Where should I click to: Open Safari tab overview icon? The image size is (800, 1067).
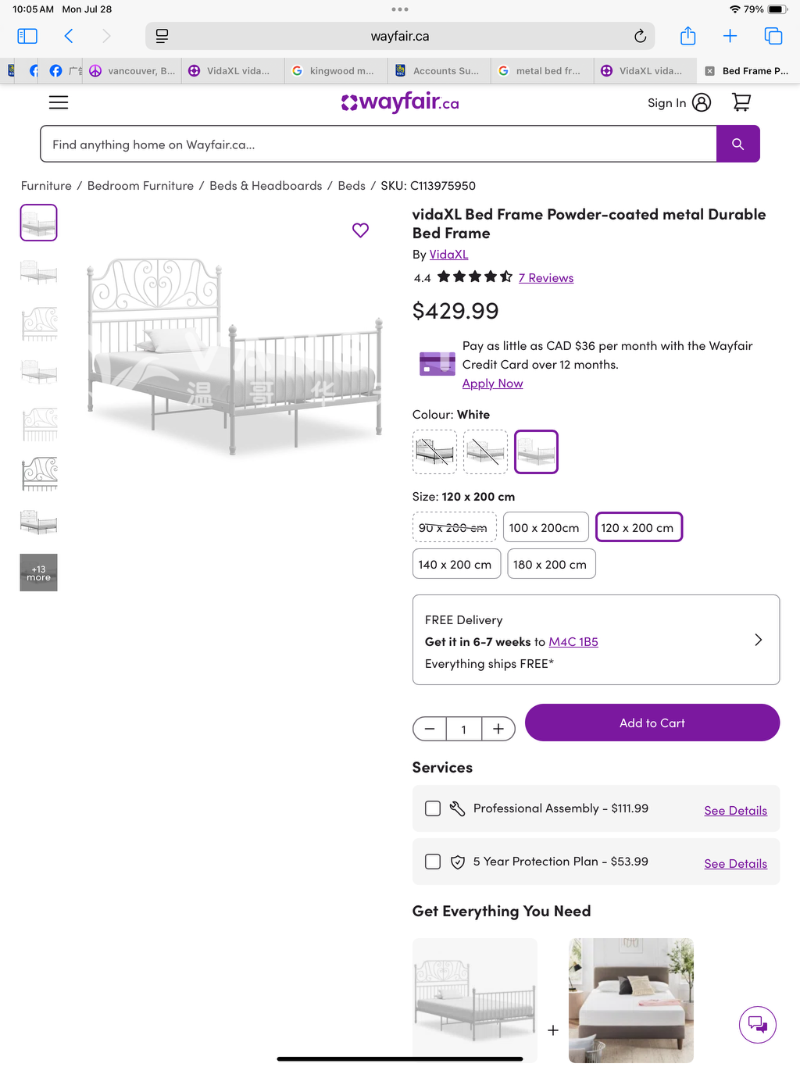(x=773, y=36)
